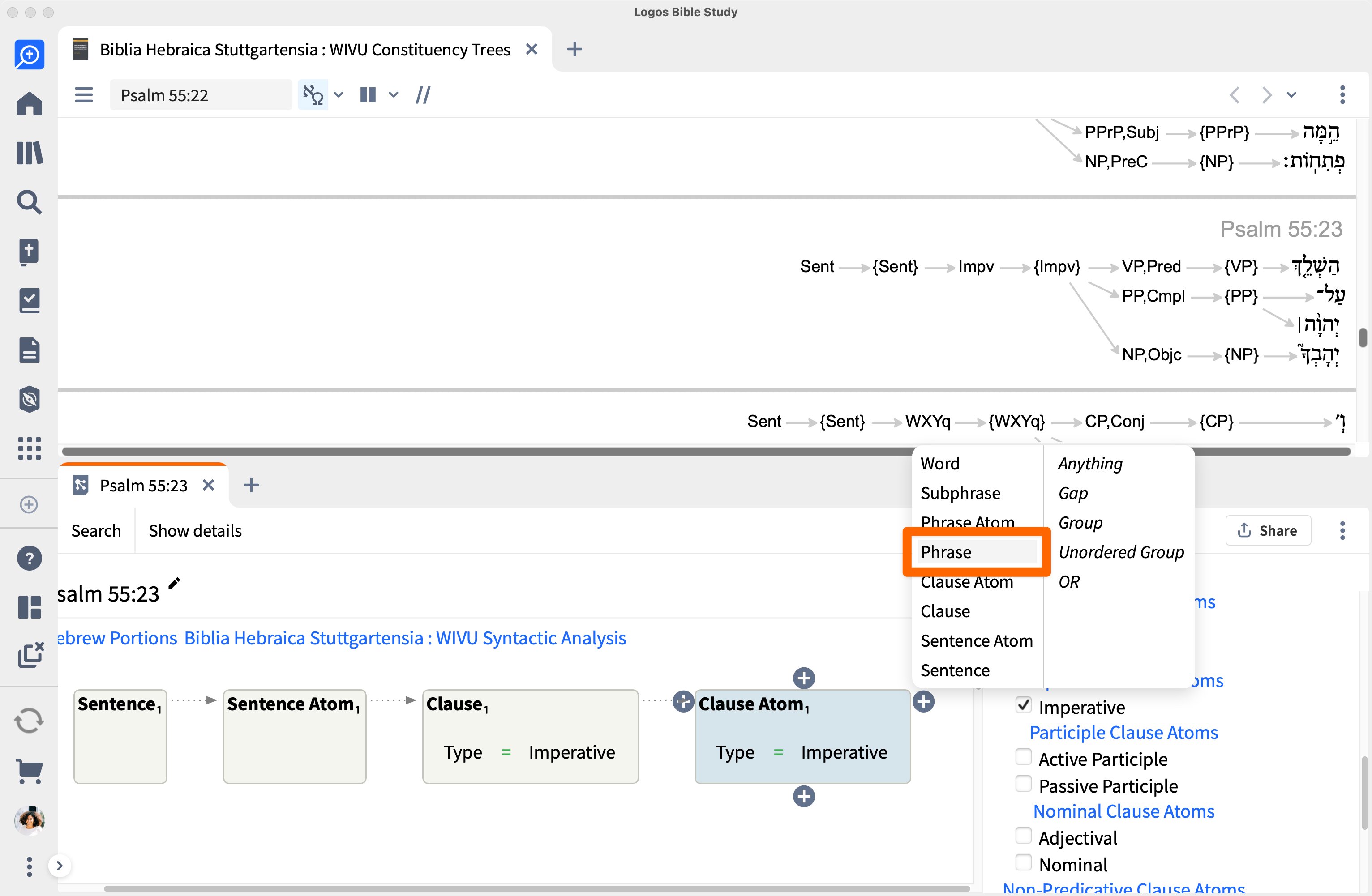Choose OR from the popup menu

click(x=1069, y=582)
